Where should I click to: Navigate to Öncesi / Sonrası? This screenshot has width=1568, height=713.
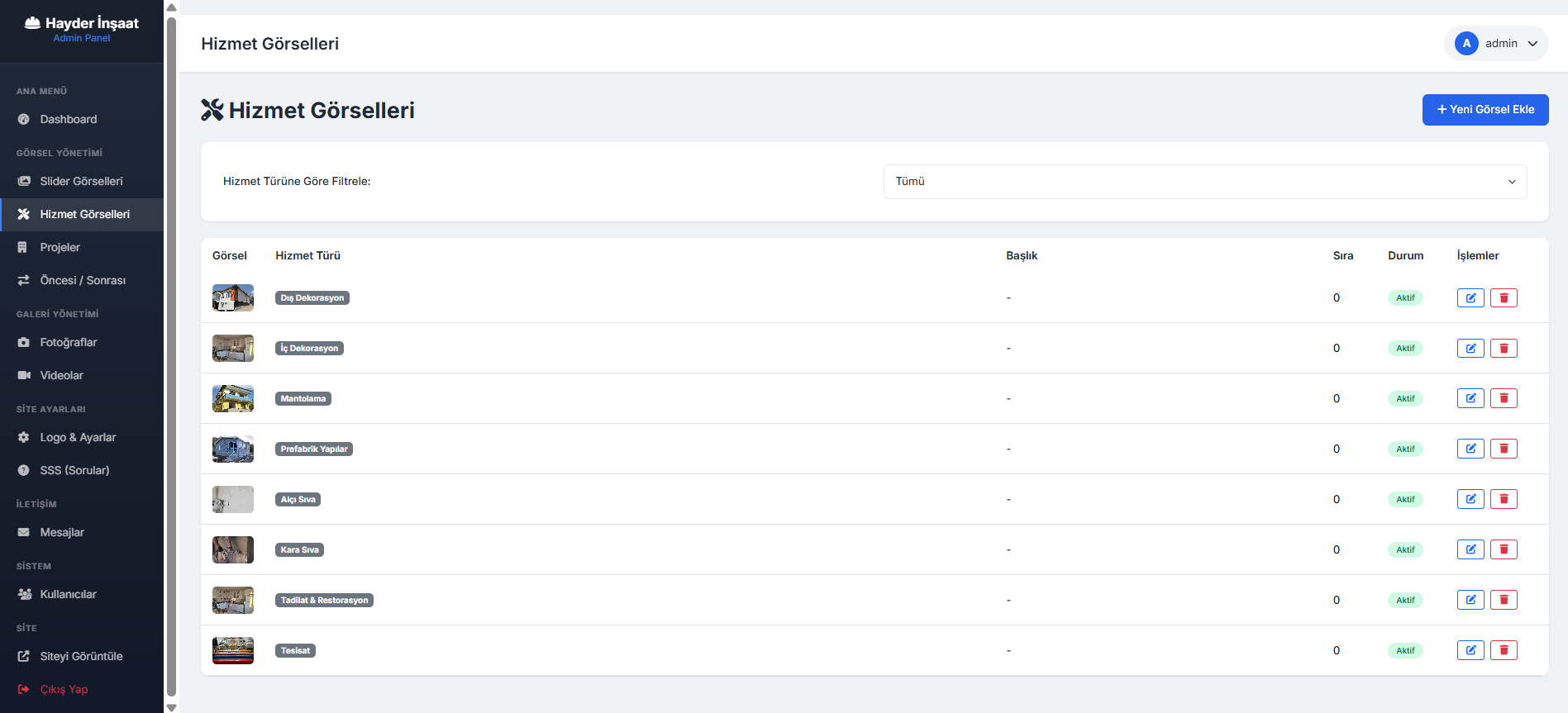tap(82, 281)
